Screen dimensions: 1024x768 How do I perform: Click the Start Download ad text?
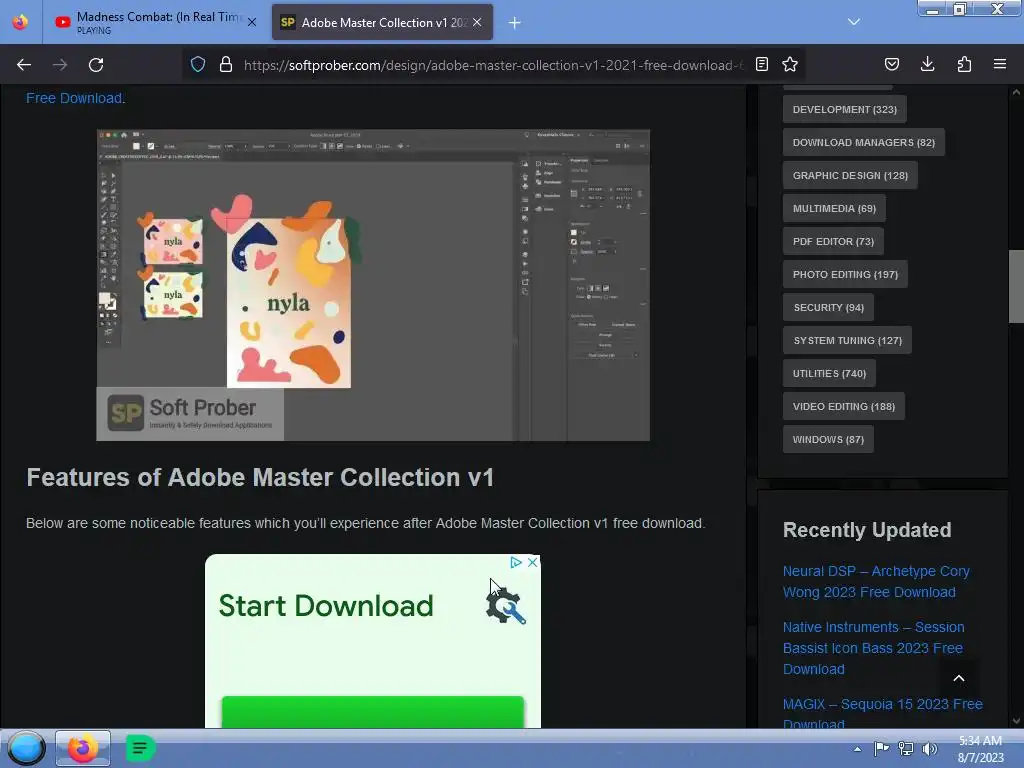coord(325,606)
